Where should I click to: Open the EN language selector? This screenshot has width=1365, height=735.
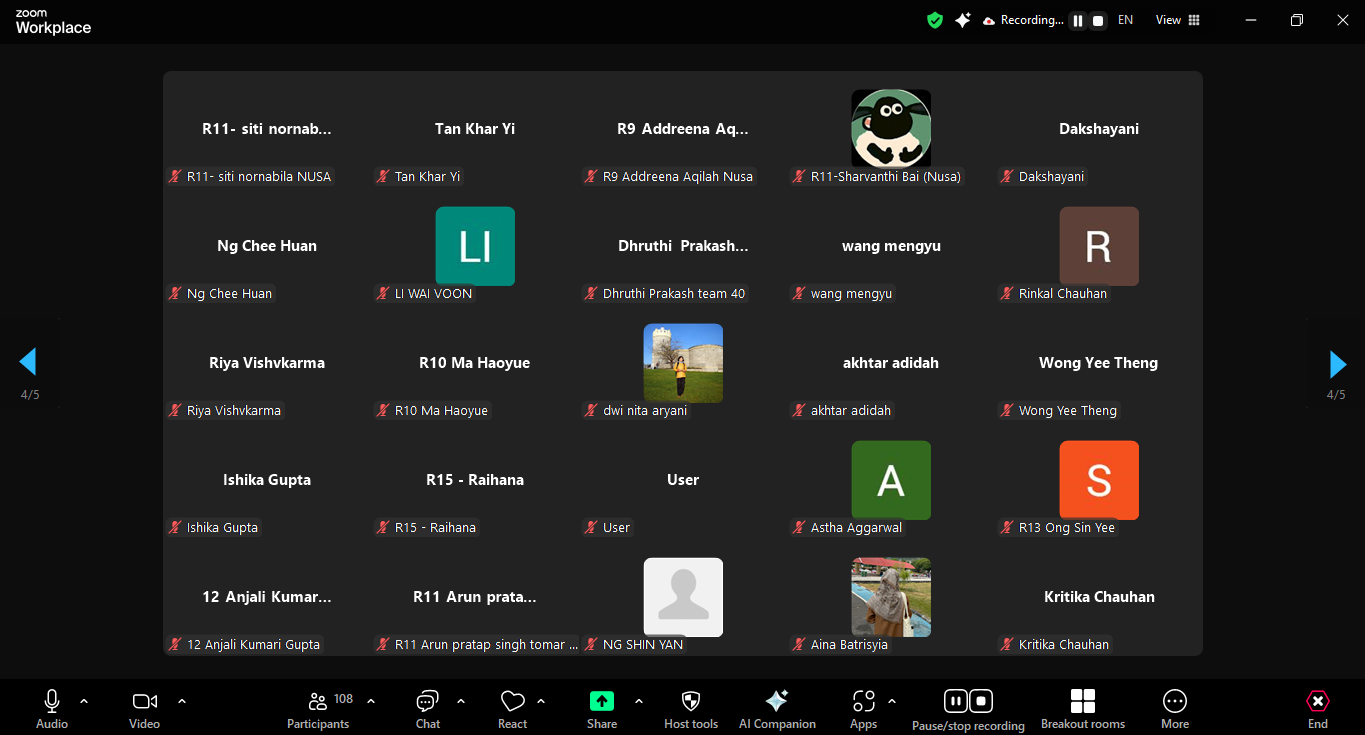[x=1126, y=20]
